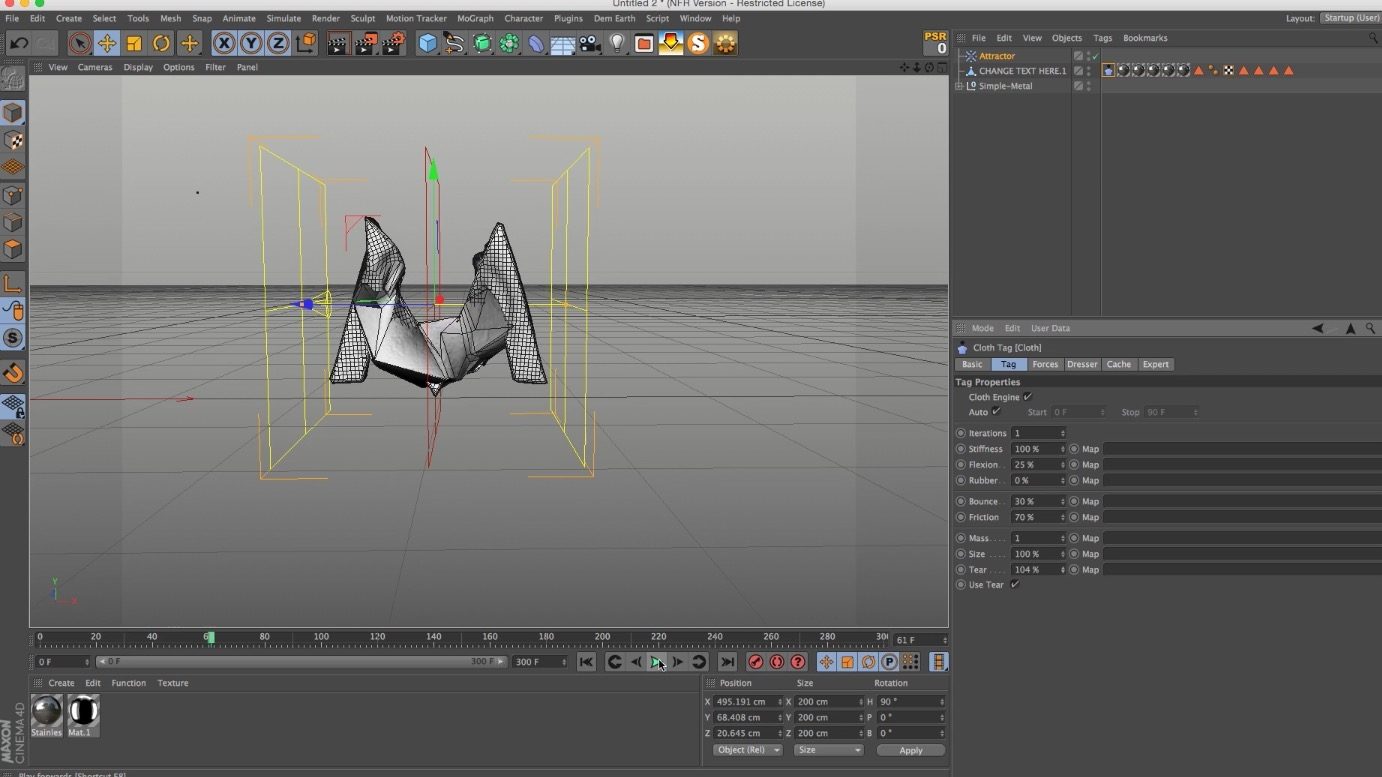
Task: Open Object Manager Tags menu
Action: coord(1102,38)
